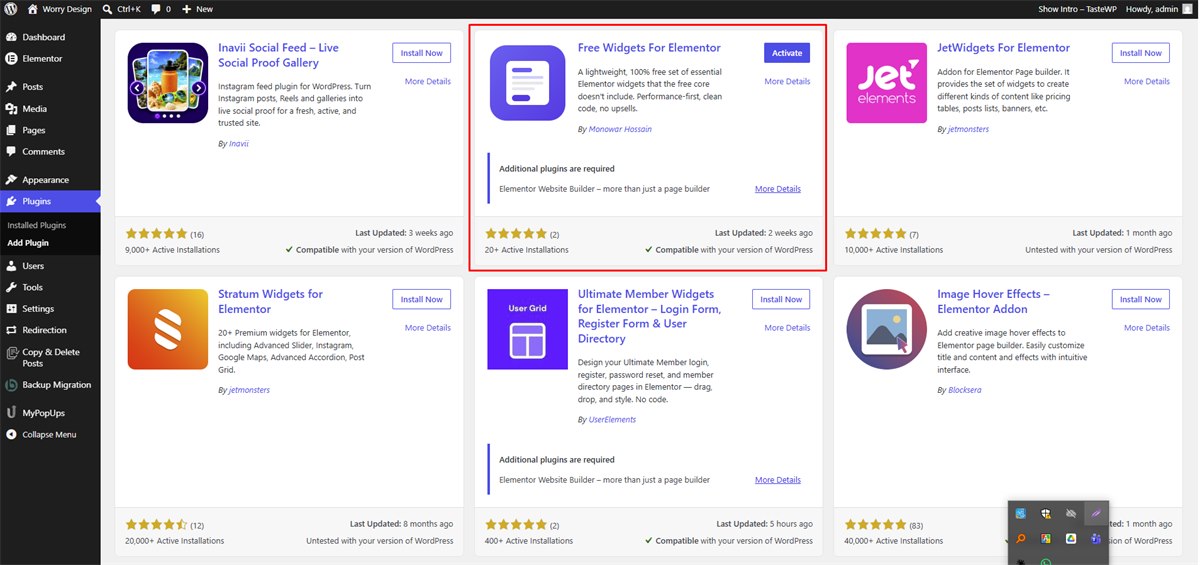Click the Media icon in sidebar
Viewport: 1200px width, 565px height.
point(11,108)
